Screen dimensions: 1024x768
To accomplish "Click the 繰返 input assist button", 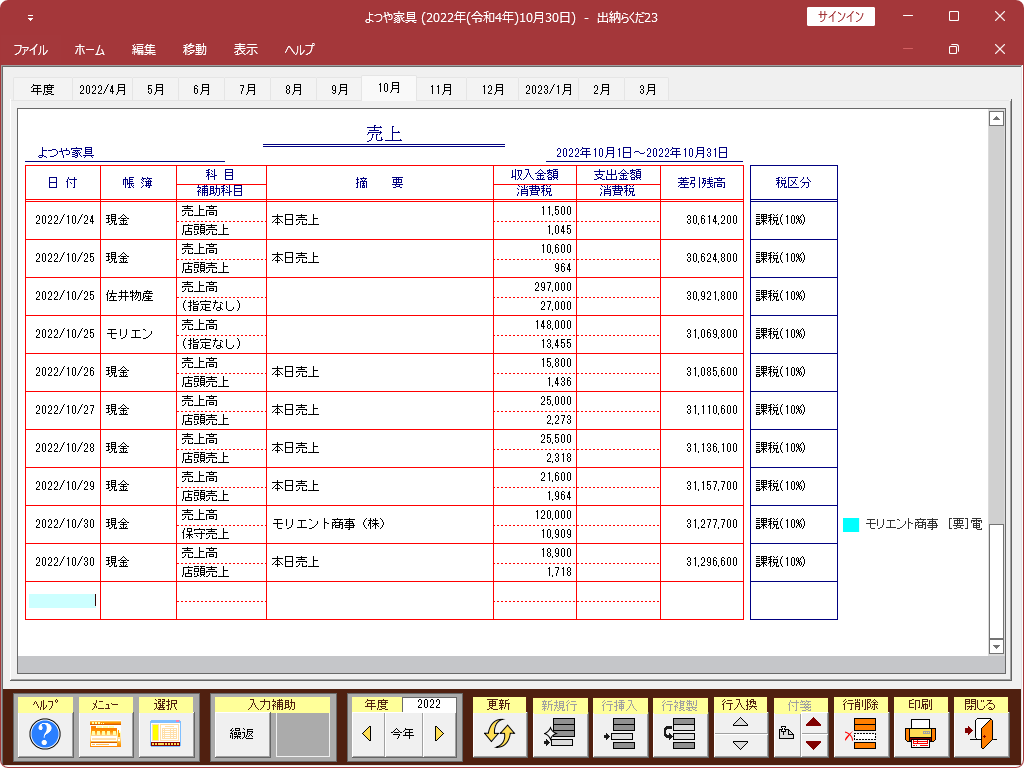I will (242, 734).
